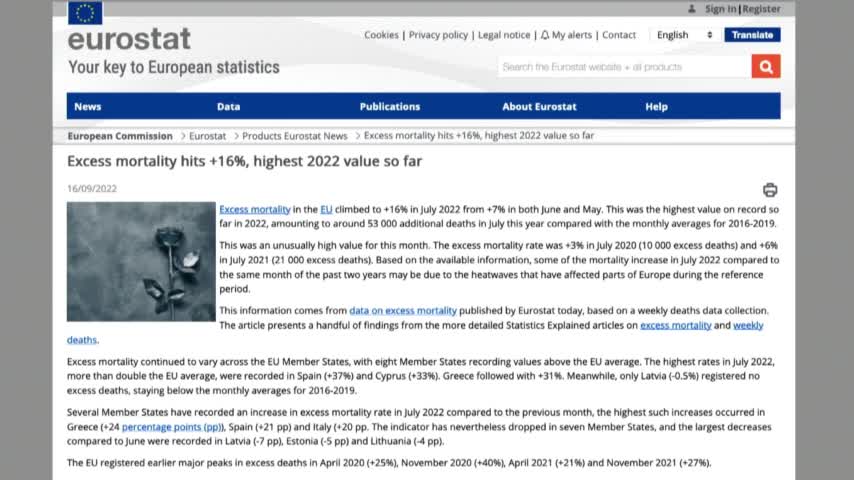Click the orange search magnifier button
This screenshot has height=480, width=854.
(766, 66)
